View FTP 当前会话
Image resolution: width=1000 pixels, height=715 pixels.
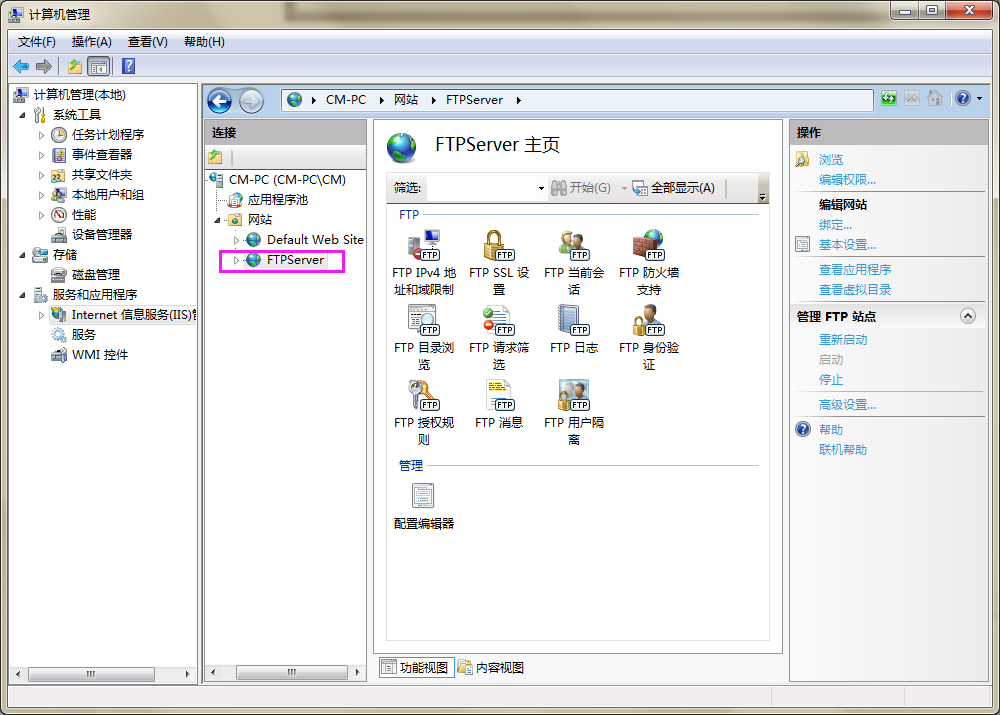(573, 250)
